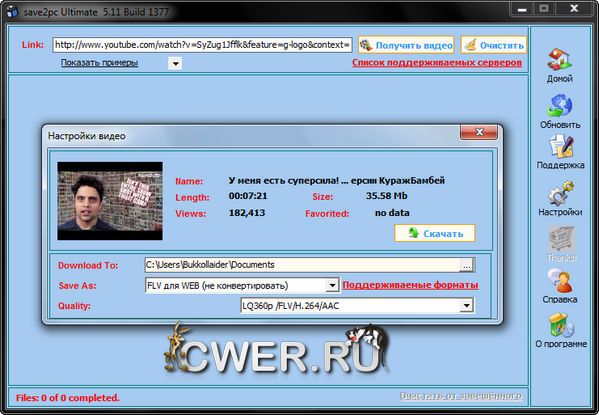Click the 00:07:21 length value
The width and height of the screenshot is (599, 415).
pyautogui.click(x=248, y=196)
